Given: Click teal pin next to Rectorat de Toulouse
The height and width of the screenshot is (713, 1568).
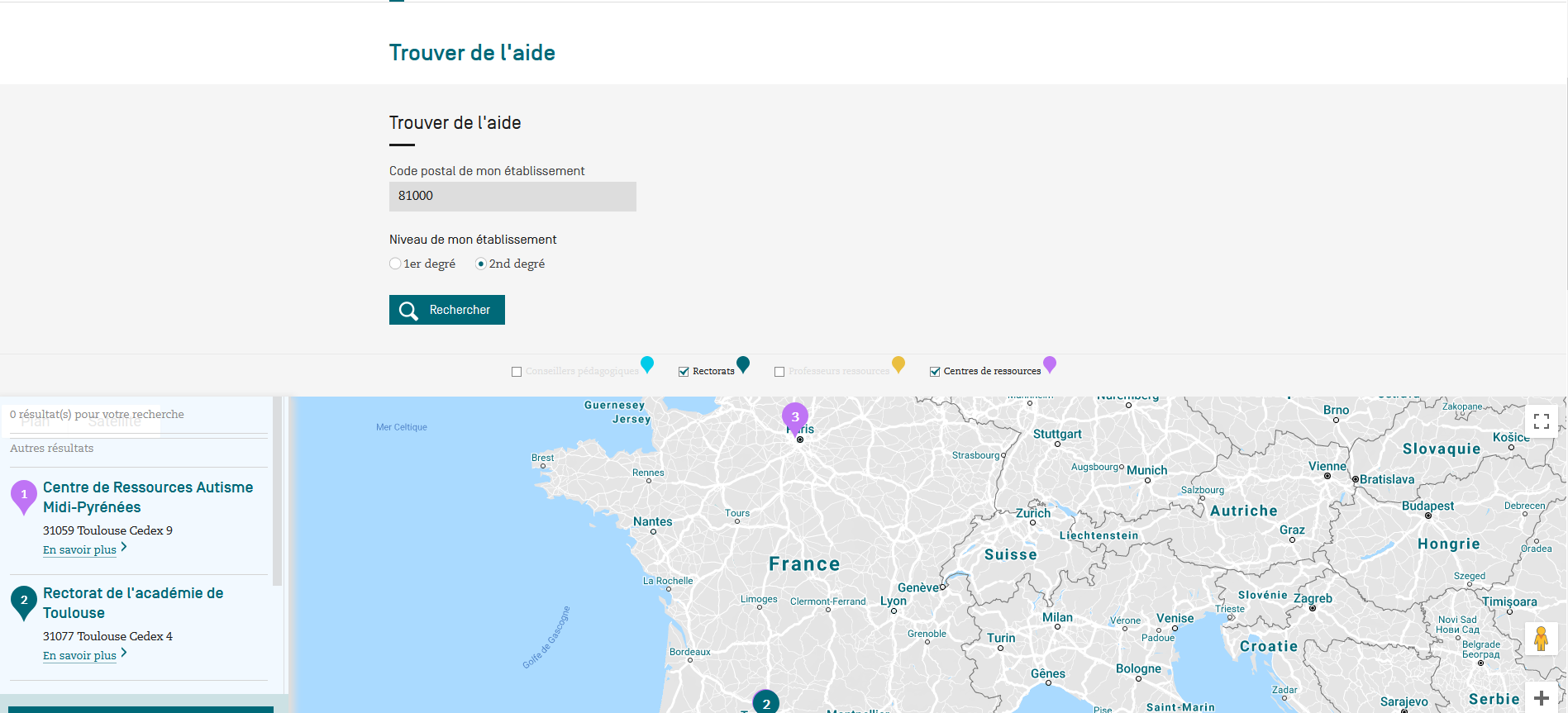Looking at the screenshot, I should click(x=24, y=602).
